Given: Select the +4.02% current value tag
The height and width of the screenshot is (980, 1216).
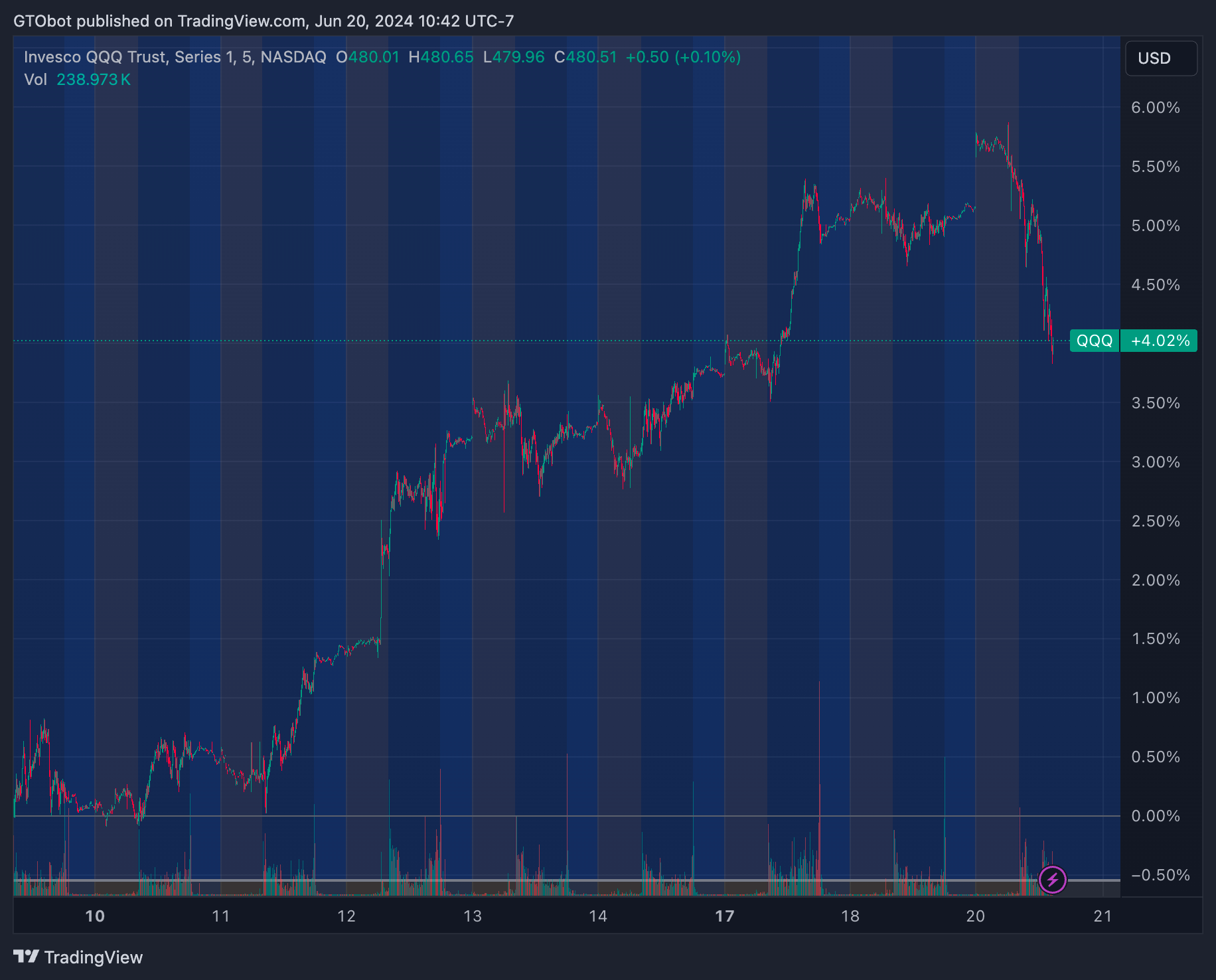Looking at the screenshot, I should click(1160, 341).
